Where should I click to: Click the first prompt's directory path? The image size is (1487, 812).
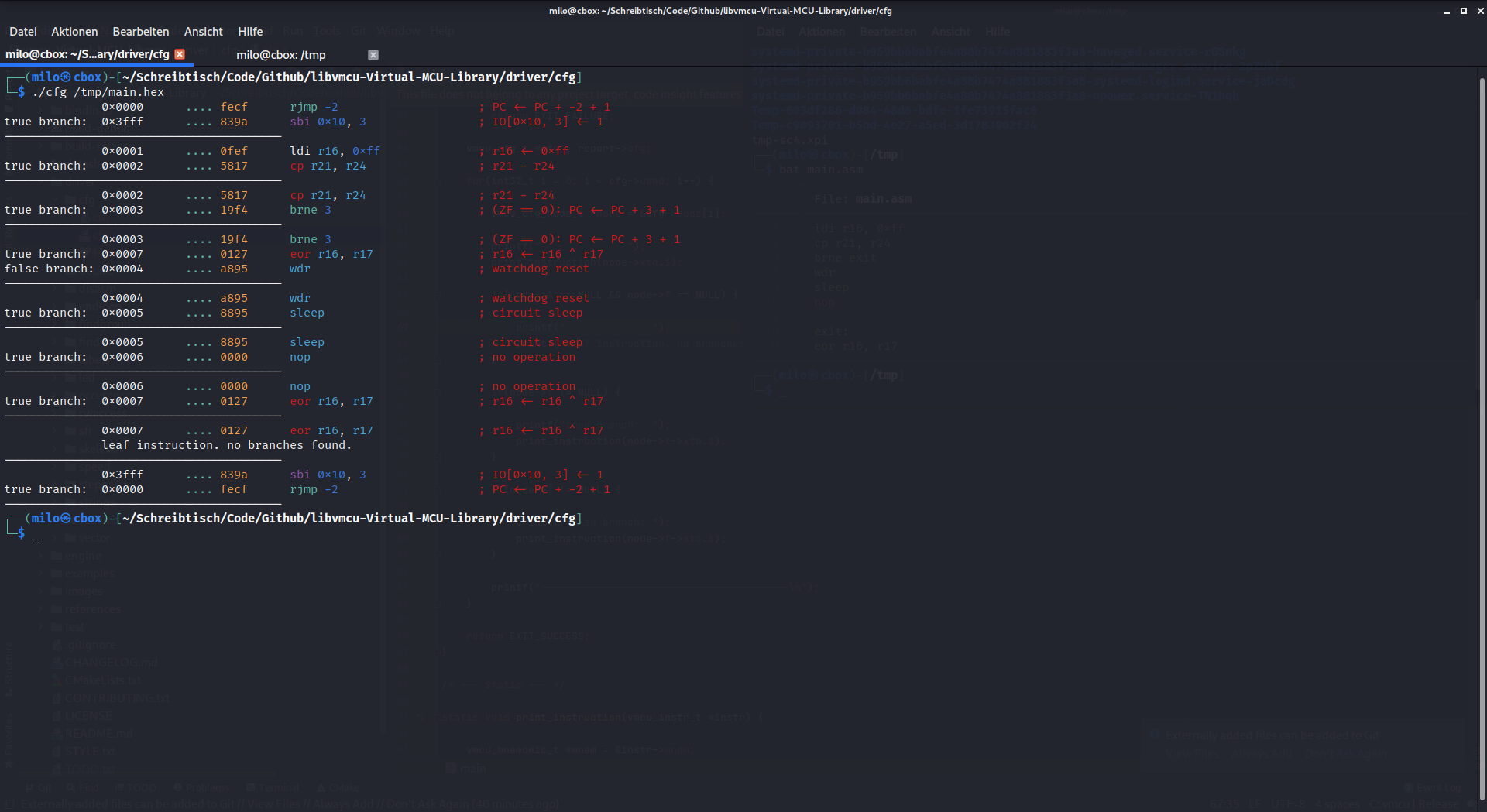[349, 77]
